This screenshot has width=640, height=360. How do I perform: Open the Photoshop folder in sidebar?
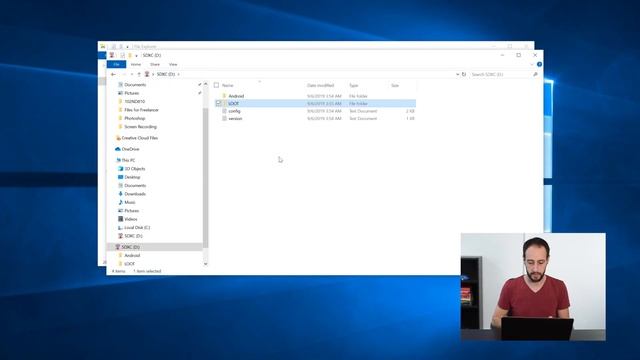pyautogui.click(x=135, y=118)
